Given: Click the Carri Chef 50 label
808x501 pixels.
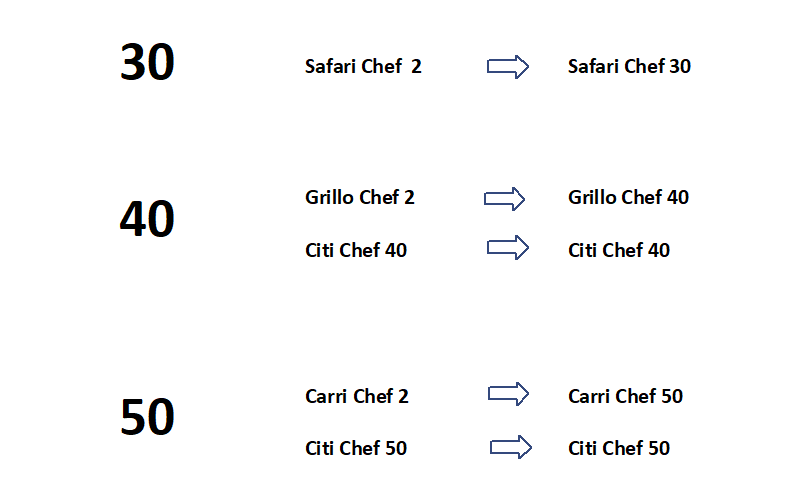Looking at the screenshot, I should pyautogui.click(x=626, y=396).
